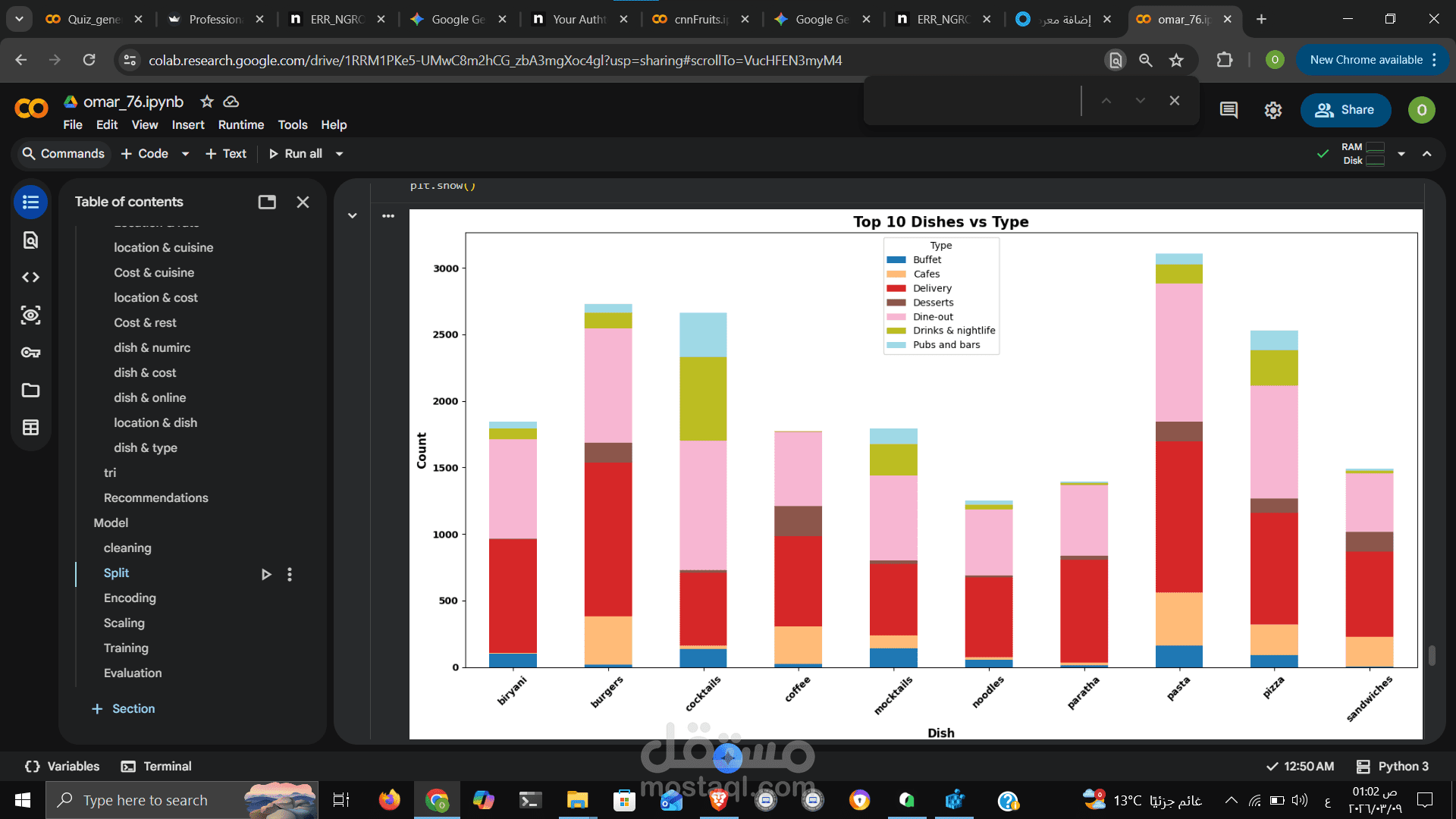Image resolution: width=1456 pixels, height=819 pixels.
Task: Collapse the cell output chevron
Action: (x=352, y=216)
